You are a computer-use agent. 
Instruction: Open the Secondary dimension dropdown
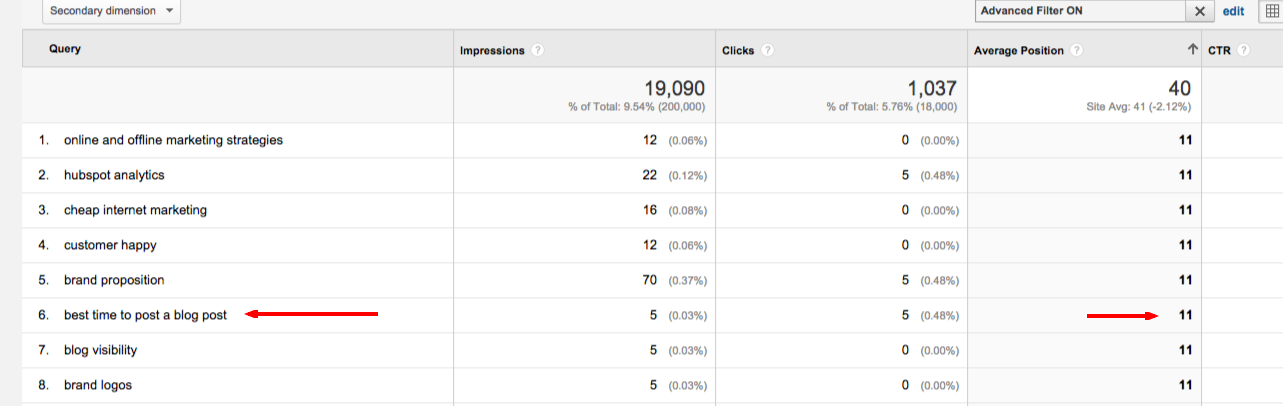pyautogui.click(x=111, y=11)
